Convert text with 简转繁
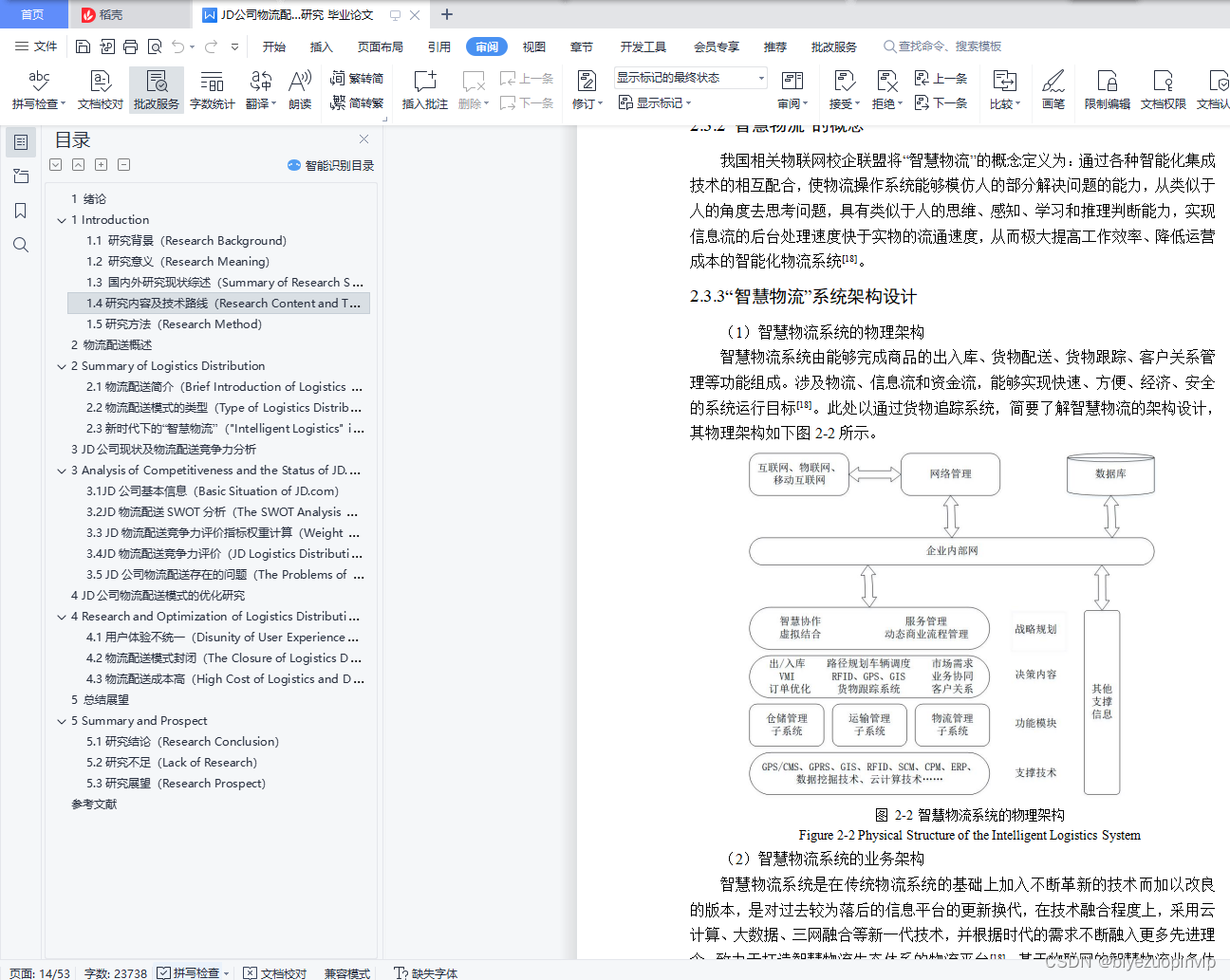This screenshot has height=980, width=1230. click(x=357, y=102)
